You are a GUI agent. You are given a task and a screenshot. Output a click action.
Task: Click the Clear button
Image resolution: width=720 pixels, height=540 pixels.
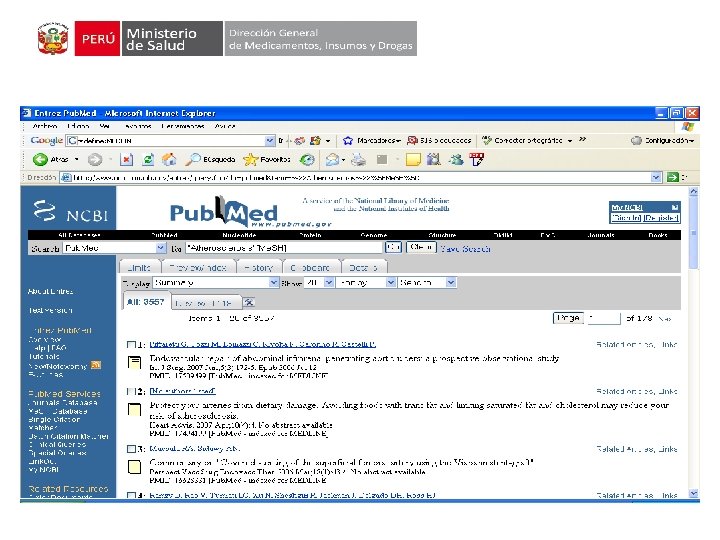pyautogui.click(x=421, y=248)
